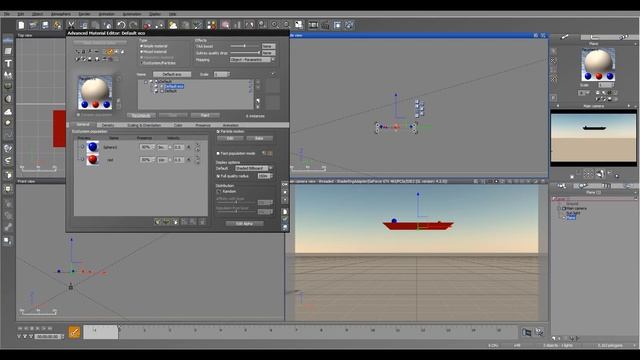Image resolution: width=640 pixels, height=360 pixels.
Task: Toggle the Full quality radius checkbox
Action: (218, 176)
